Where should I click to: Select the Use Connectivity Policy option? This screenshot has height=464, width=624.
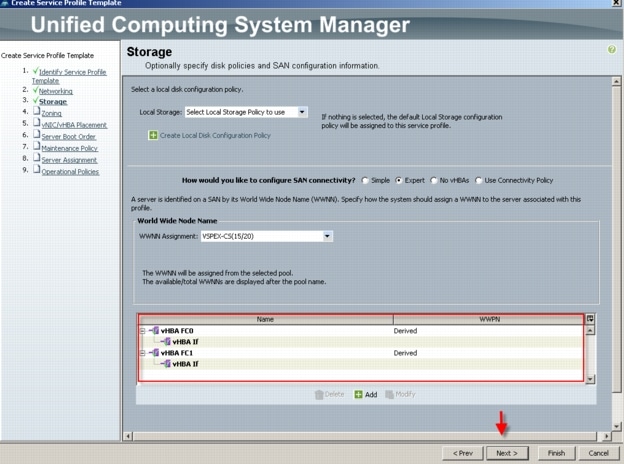(x=479, y=180)
